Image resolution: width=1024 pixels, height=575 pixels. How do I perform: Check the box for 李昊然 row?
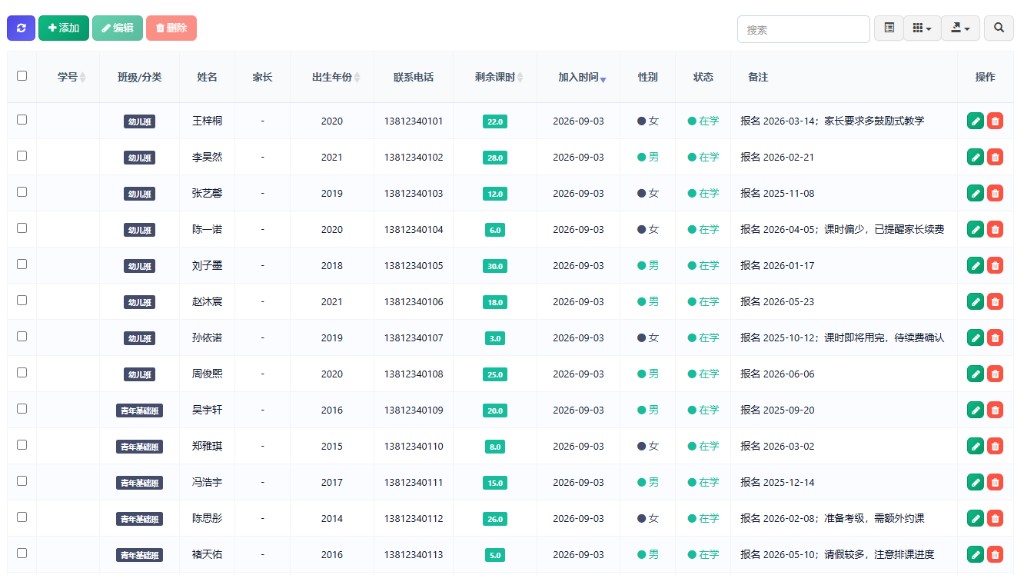pyautogui.click(x=22, y=156)
